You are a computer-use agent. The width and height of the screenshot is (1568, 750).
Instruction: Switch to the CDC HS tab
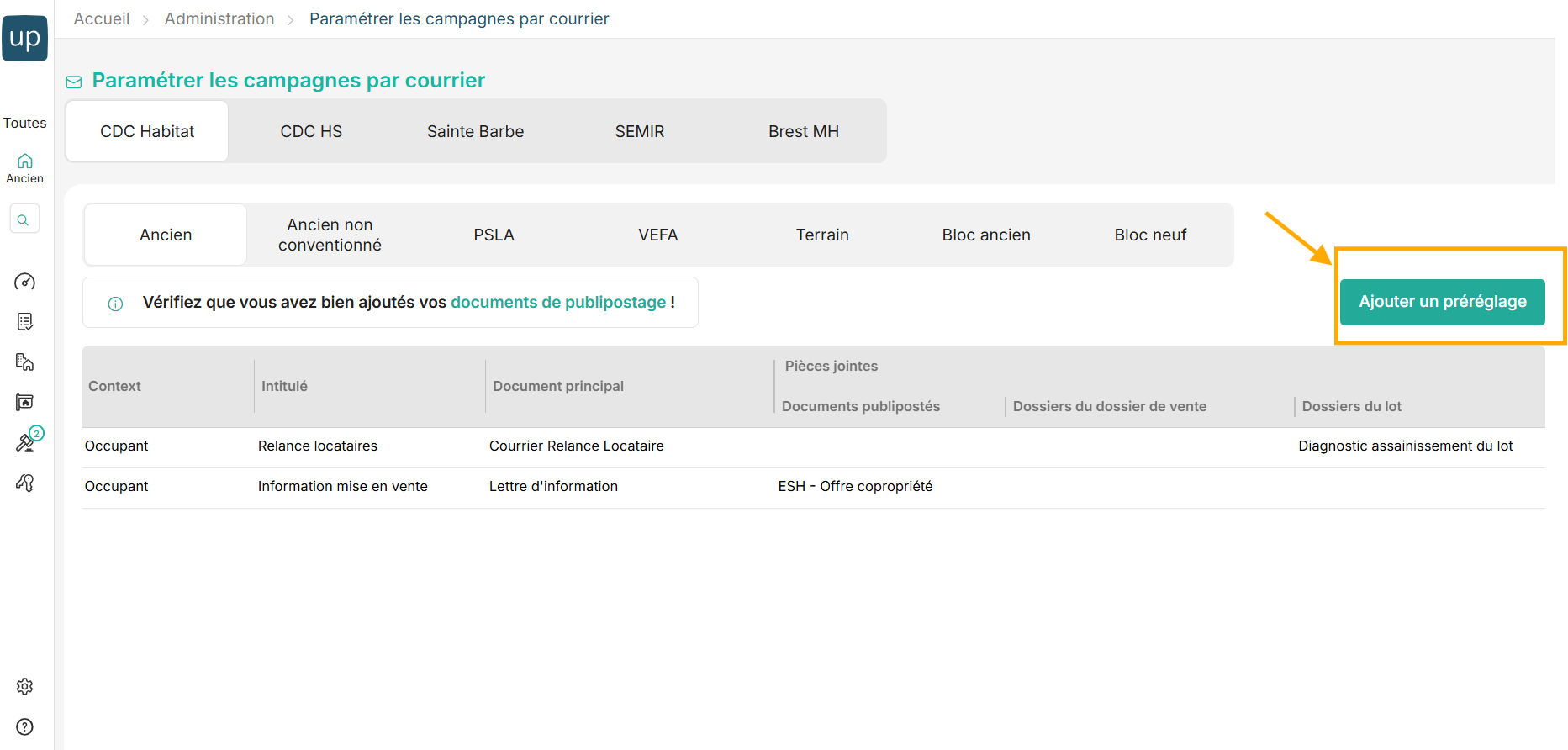[x=311, y=131]
